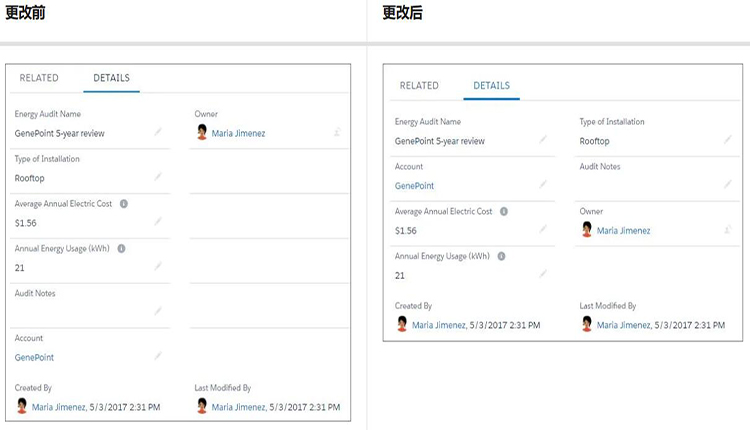Select DETAILS tab in before panel
This screenshot has width=750, height=430.
pyautogui.click(x=111, y=78)
